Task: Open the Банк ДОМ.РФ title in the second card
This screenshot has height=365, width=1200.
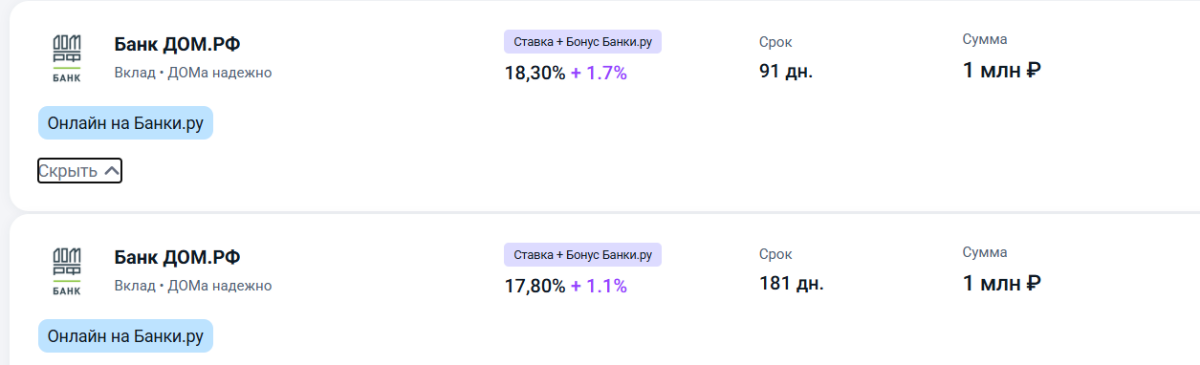Action: pyautogui.click(x=177, y=258)
